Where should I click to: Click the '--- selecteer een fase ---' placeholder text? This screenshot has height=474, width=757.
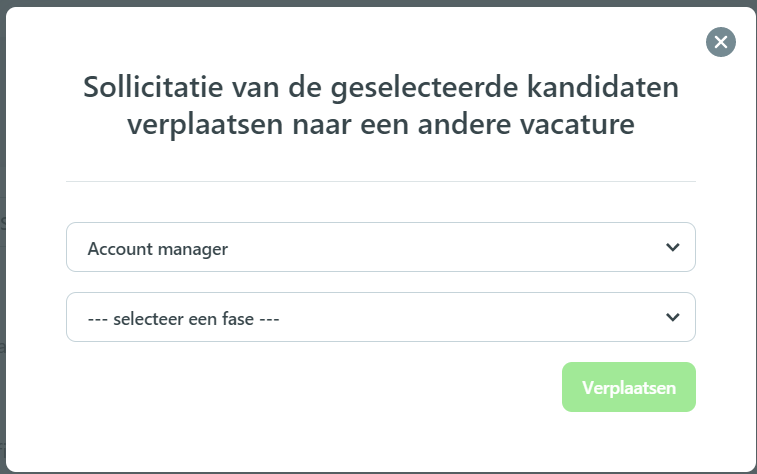coord(183,319)
